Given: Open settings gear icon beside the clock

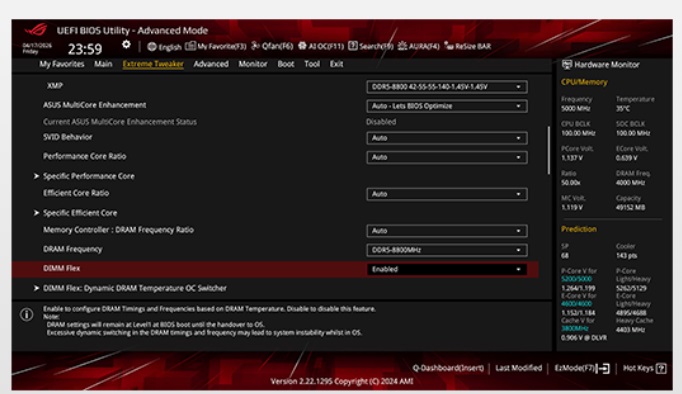Looking at the screenshot, I should coord(126,44).
